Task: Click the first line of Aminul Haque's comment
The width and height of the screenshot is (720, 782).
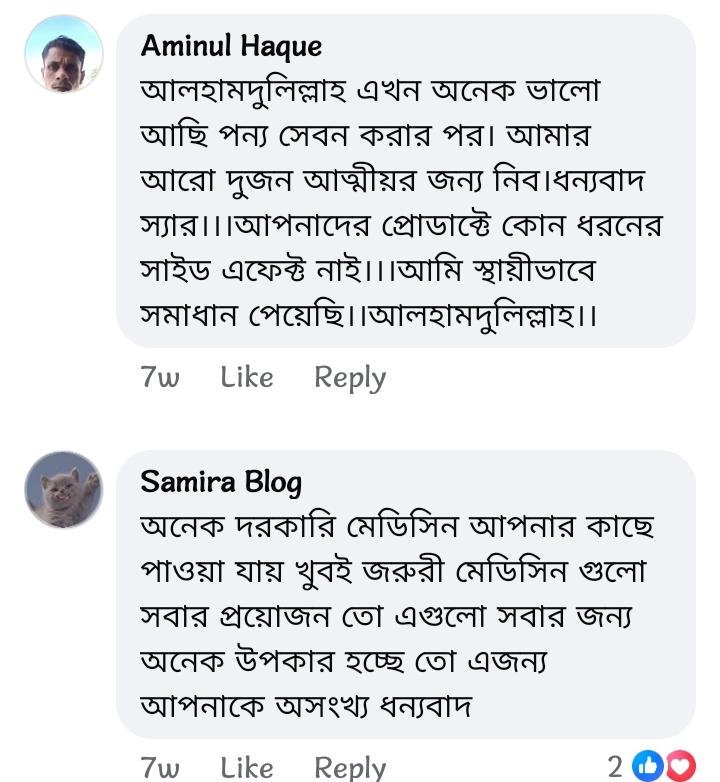Action: pyautogui.click(x=385, y=91)
